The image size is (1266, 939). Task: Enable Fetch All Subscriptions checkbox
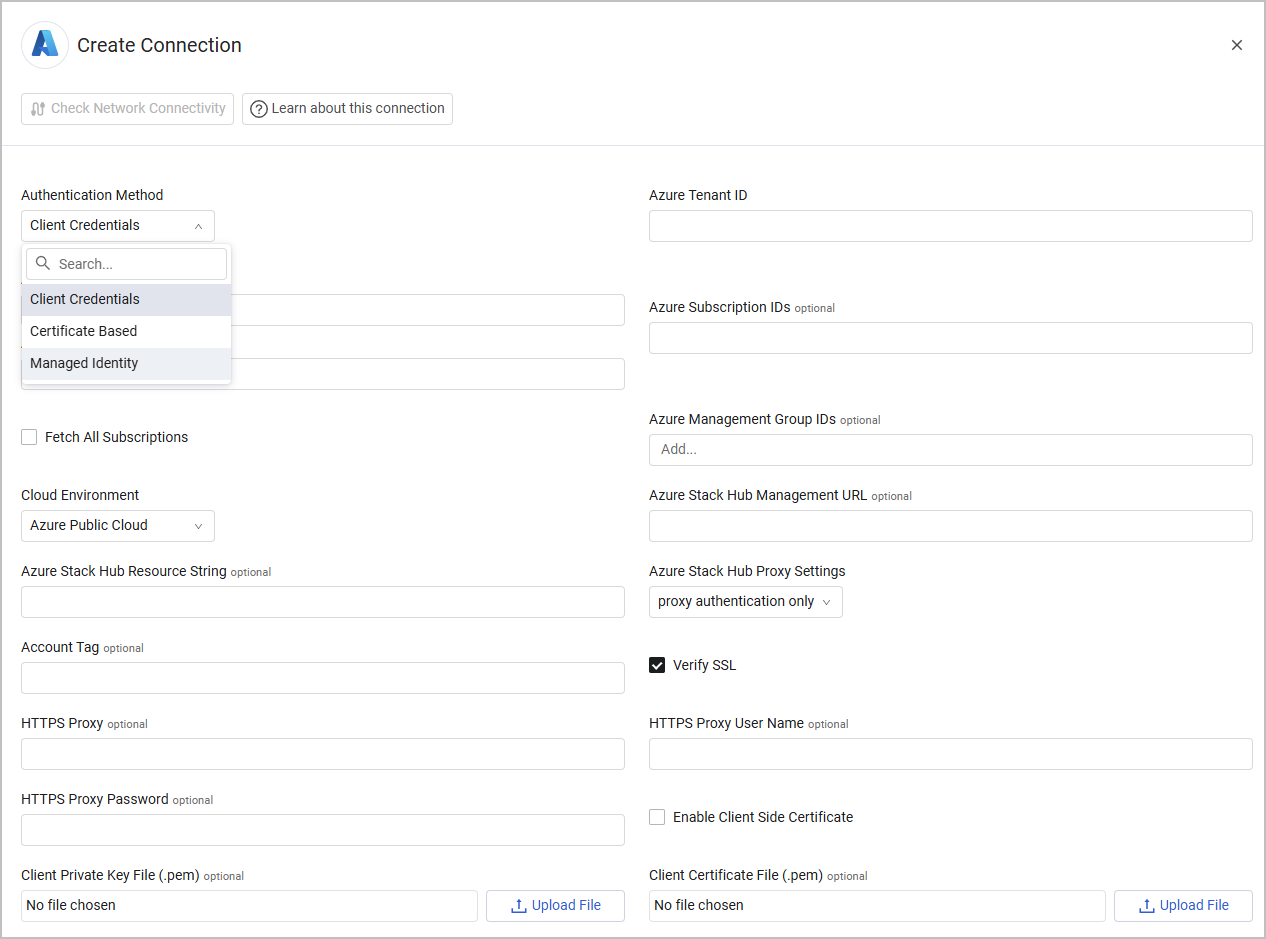tap(29, 437)
